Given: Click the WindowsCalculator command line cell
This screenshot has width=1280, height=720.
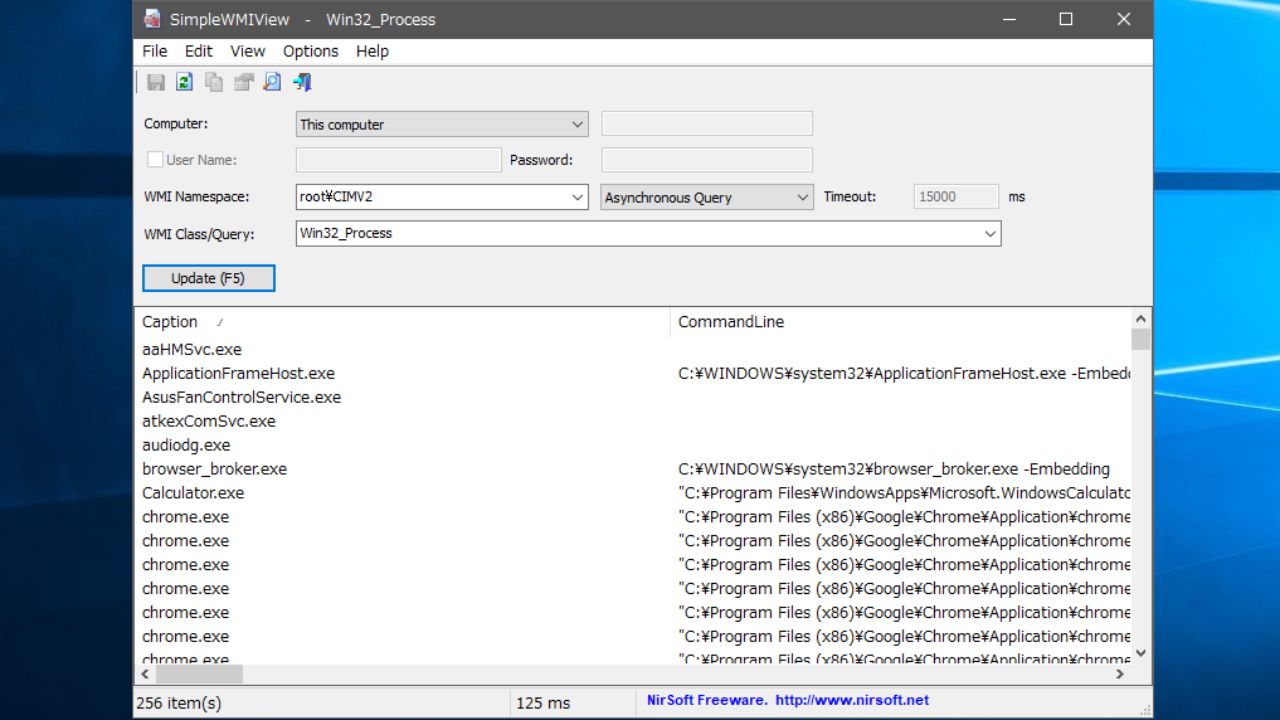Looking at the screenshot, I should (x=904, y=493).
